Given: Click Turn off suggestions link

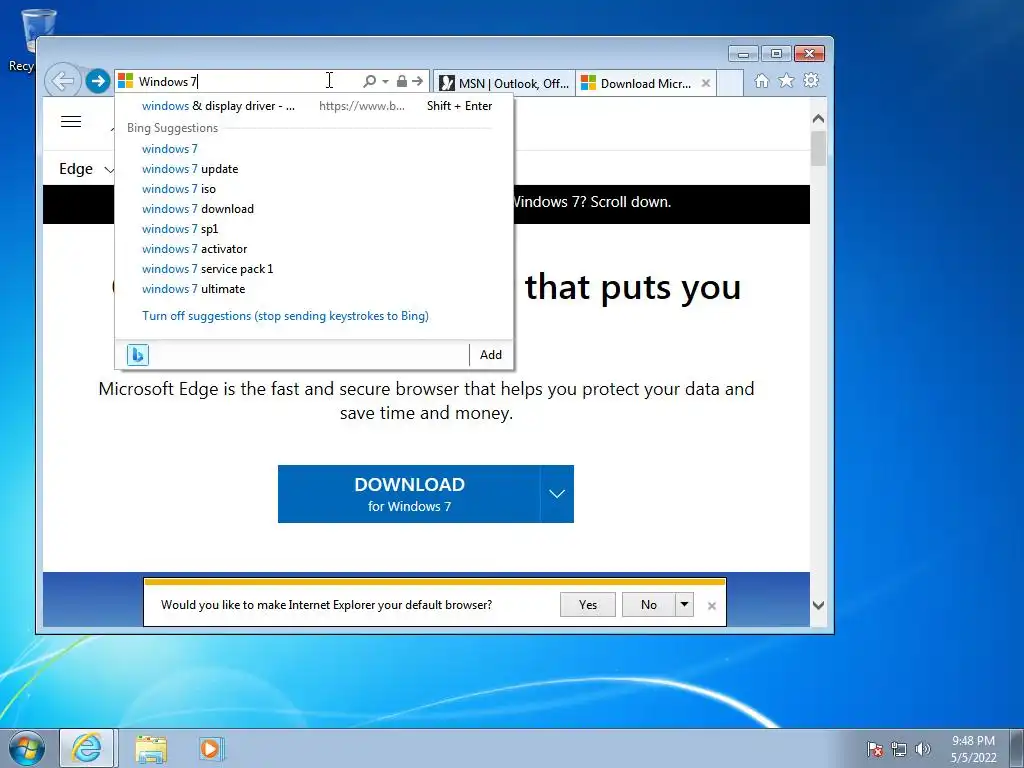Looking at the screenshot, I should (285, 316).
